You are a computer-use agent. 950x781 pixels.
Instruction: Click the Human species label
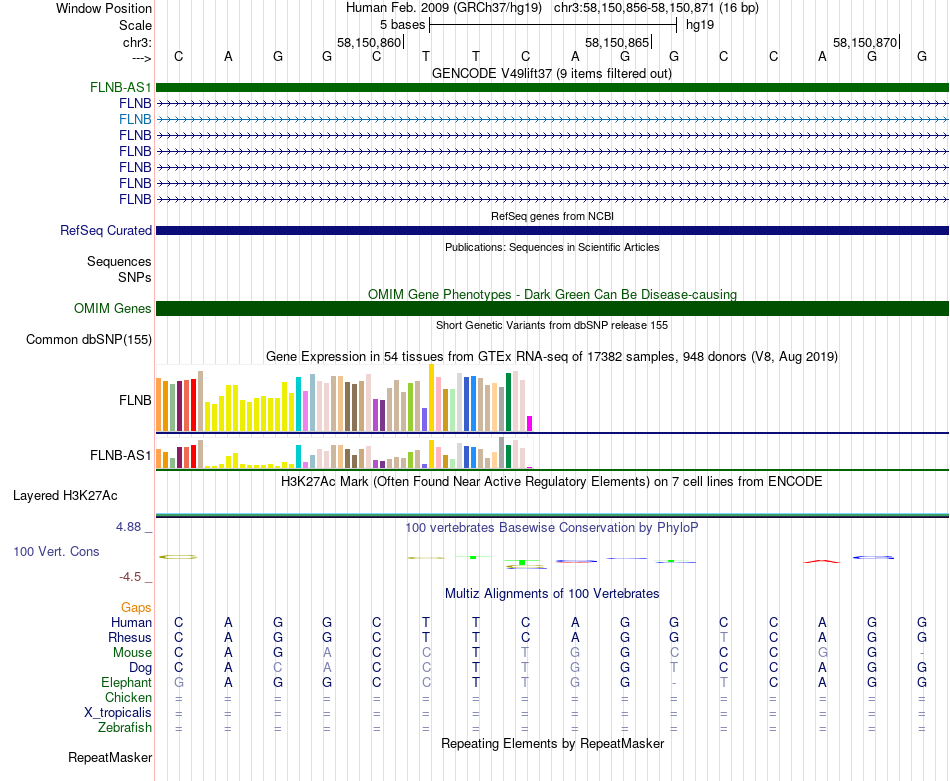(x=131, y=622)
